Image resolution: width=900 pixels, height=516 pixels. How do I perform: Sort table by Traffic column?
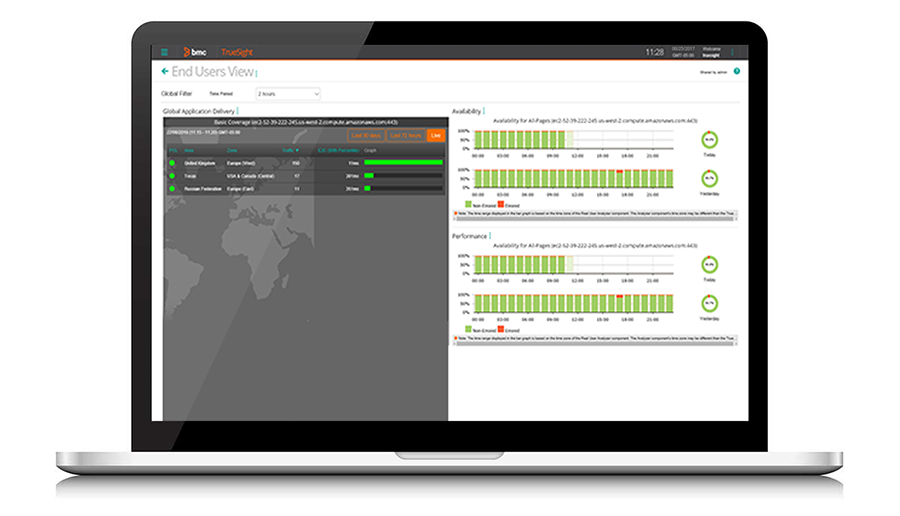tap(291, 150)
